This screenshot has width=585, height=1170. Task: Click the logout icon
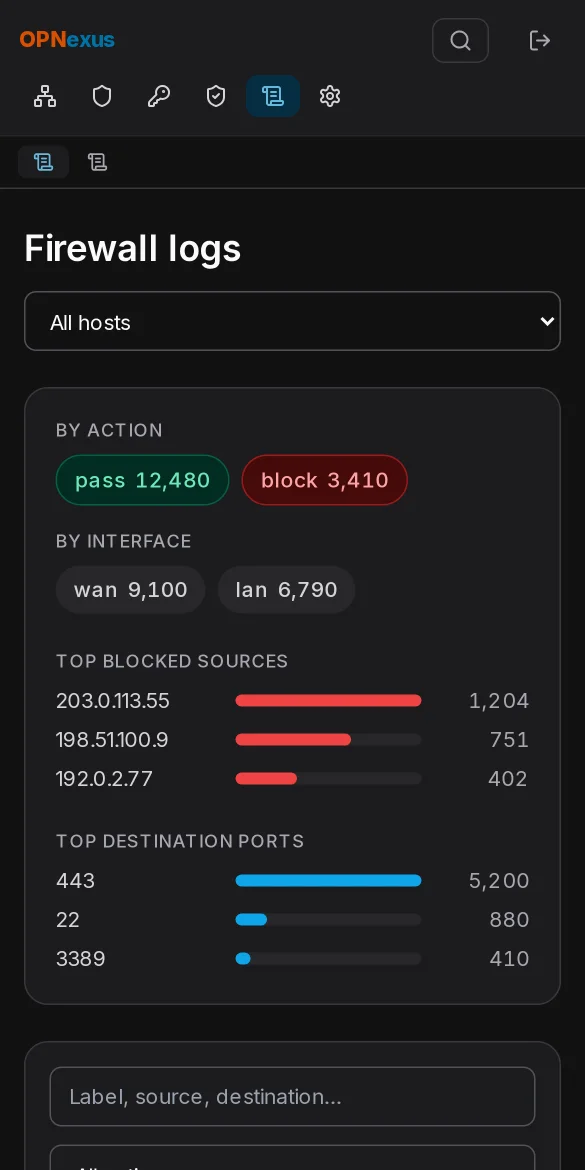point(539,40)
